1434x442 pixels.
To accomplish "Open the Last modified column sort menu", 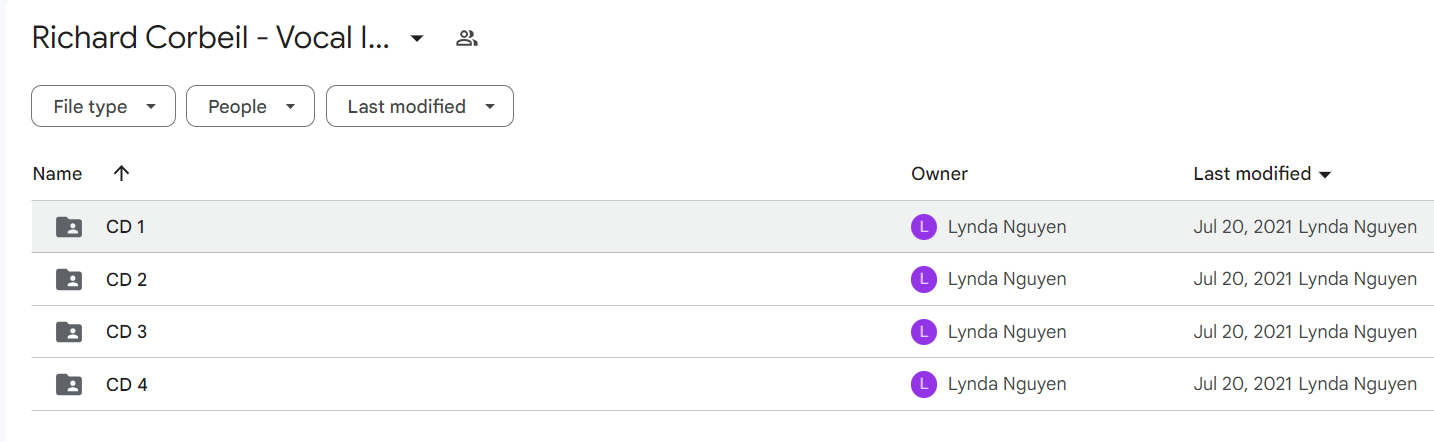I will [x=1262, y=174].
